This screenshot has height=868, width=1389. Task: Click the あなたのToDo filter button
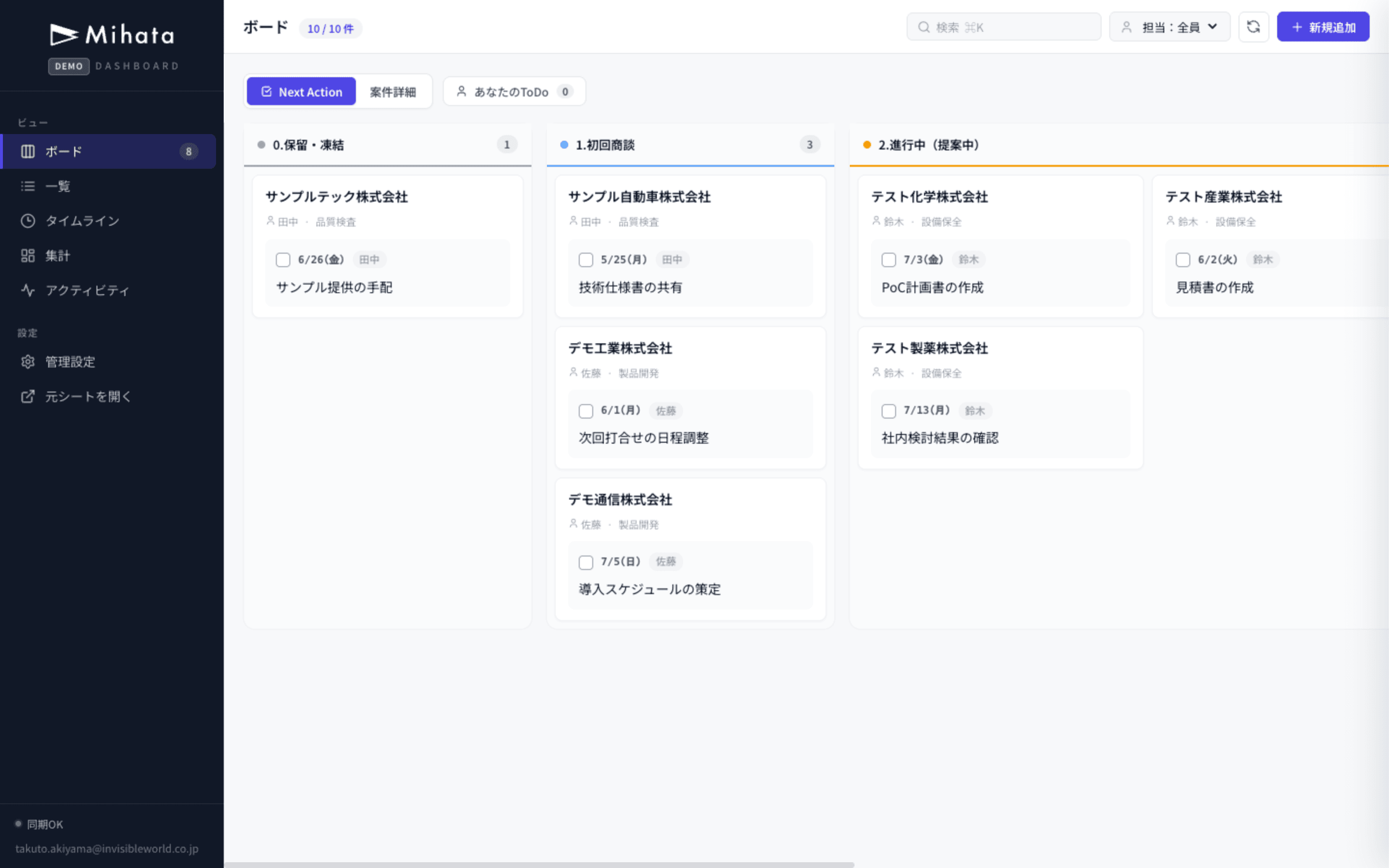514,91
